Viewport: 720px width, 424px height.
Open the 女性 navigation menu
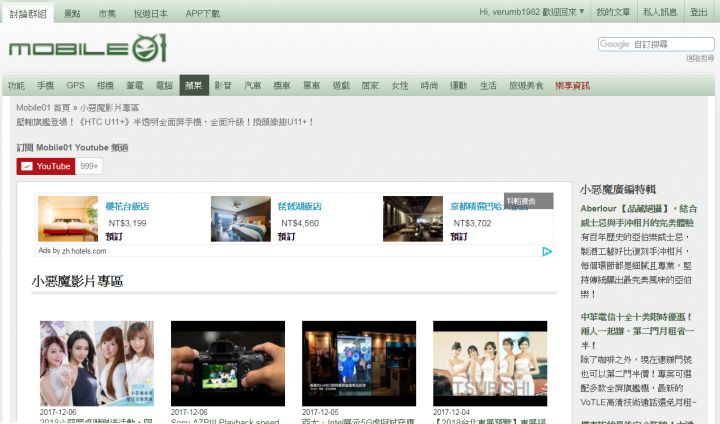[399, 85]
